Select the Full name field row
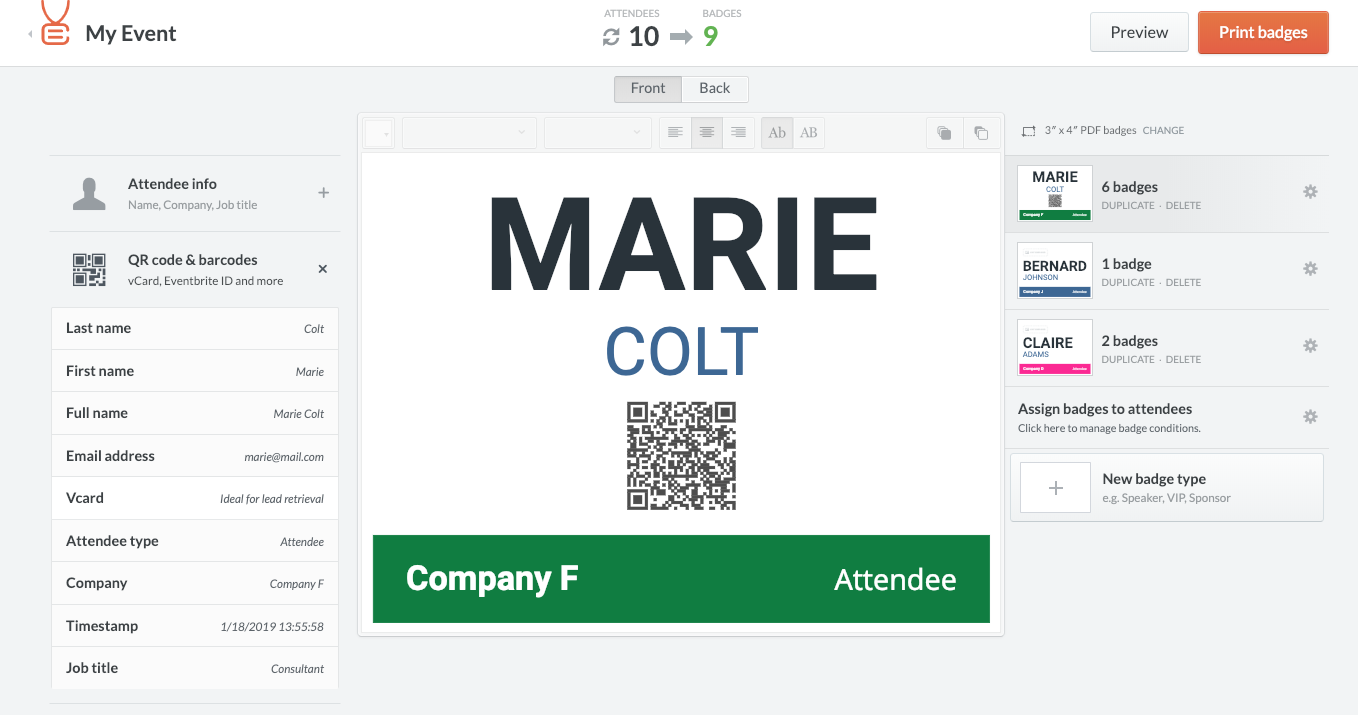The image size is (1358, 715). coord(195,413)
